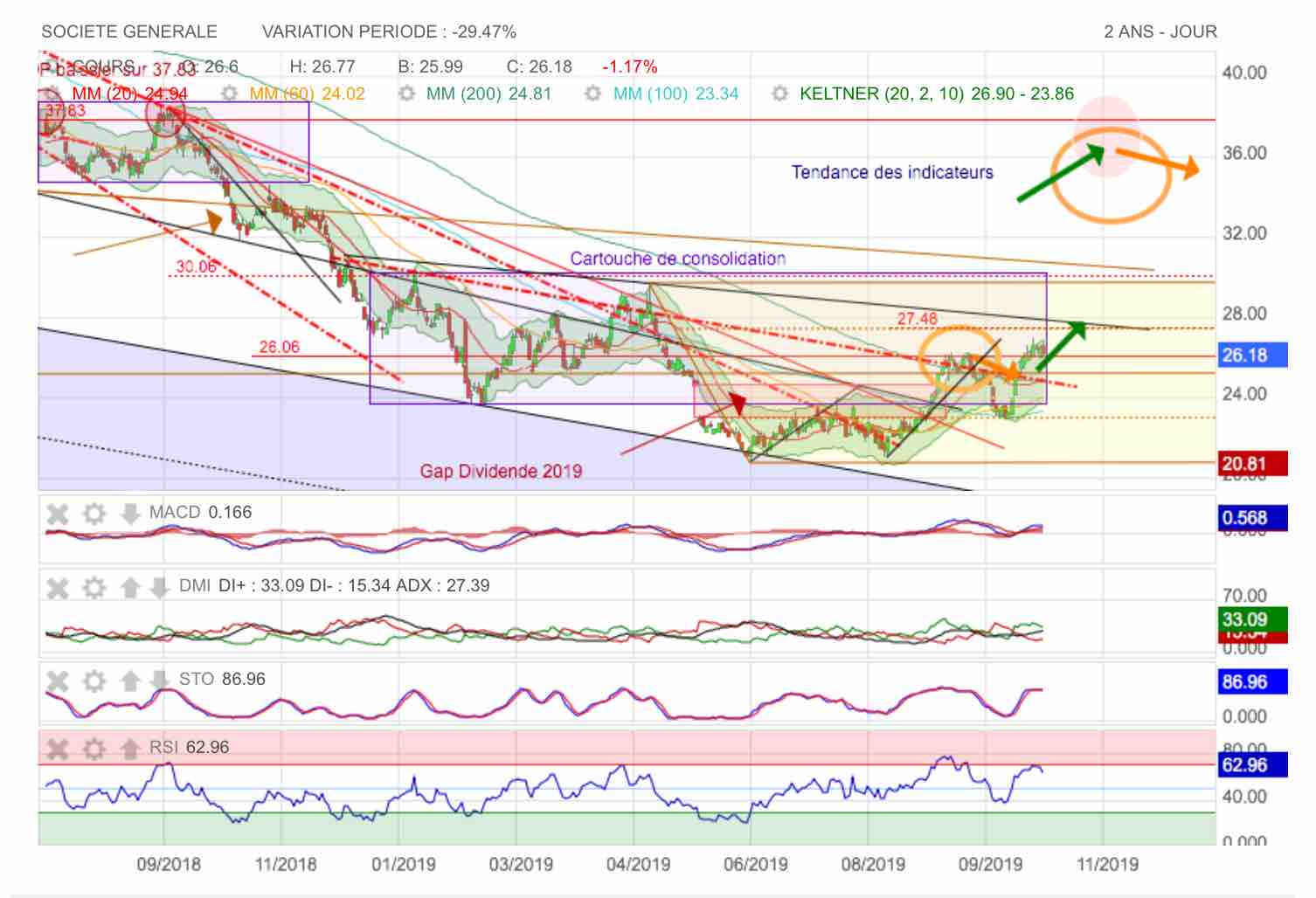This screenshot has width=1316, height=898.
Task: Click the green 33.09 DMI axis tag
Action: (1252, 619)
